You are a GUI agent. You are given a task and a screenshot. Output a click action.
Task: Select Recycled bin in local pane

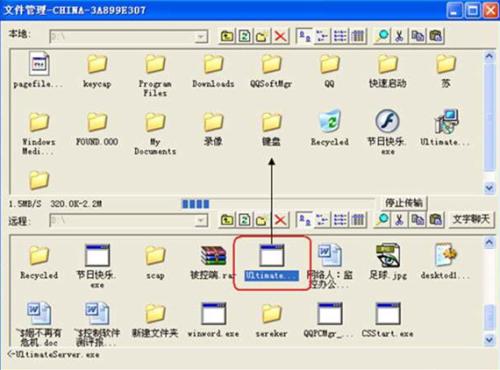pos(329,128)
